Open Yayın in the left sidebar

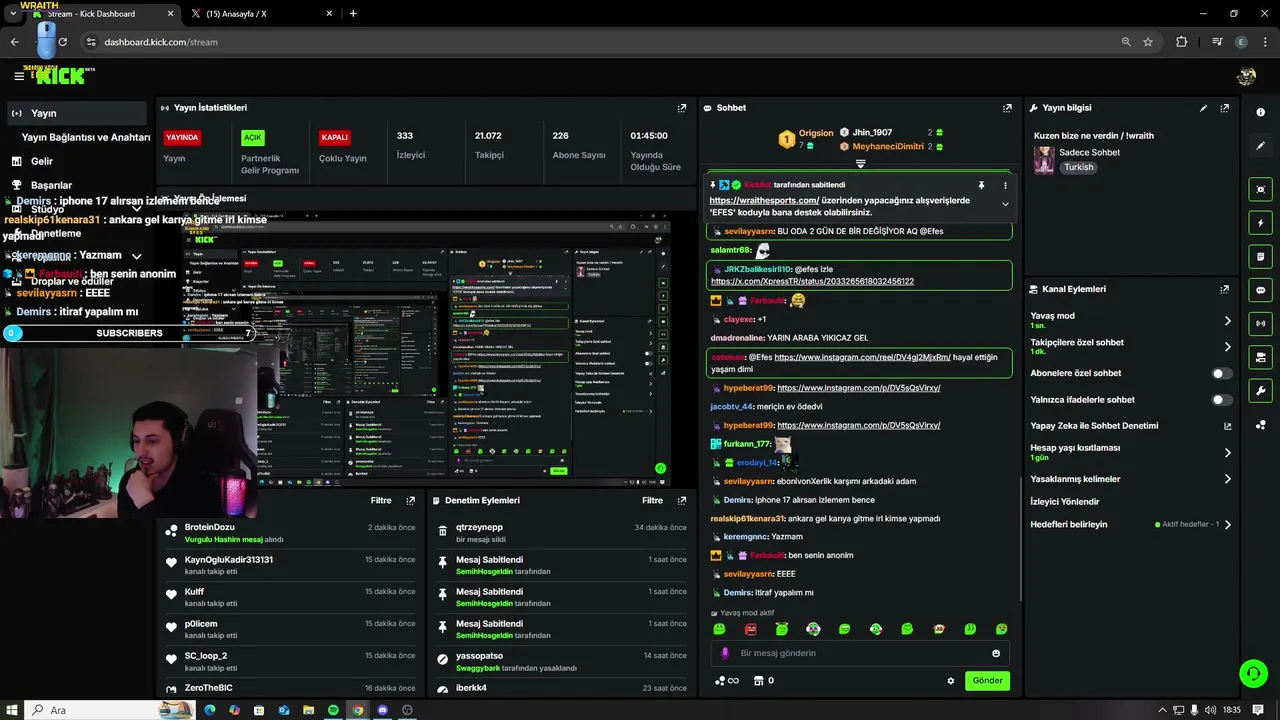coord(77,113)
